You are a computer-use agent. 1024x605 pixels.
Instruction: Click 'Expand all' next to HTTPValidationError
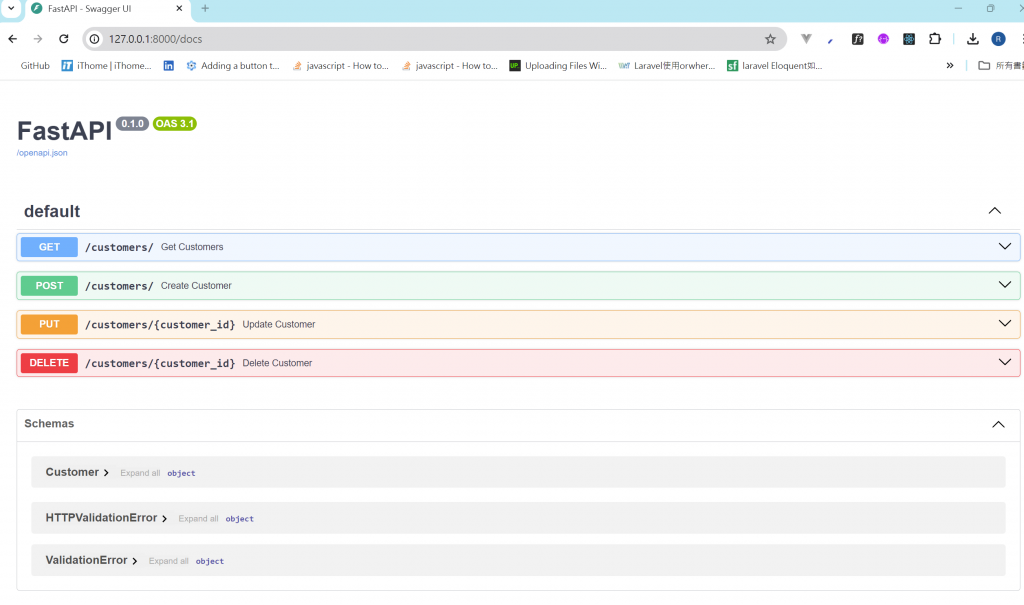(x=198, y=519)
